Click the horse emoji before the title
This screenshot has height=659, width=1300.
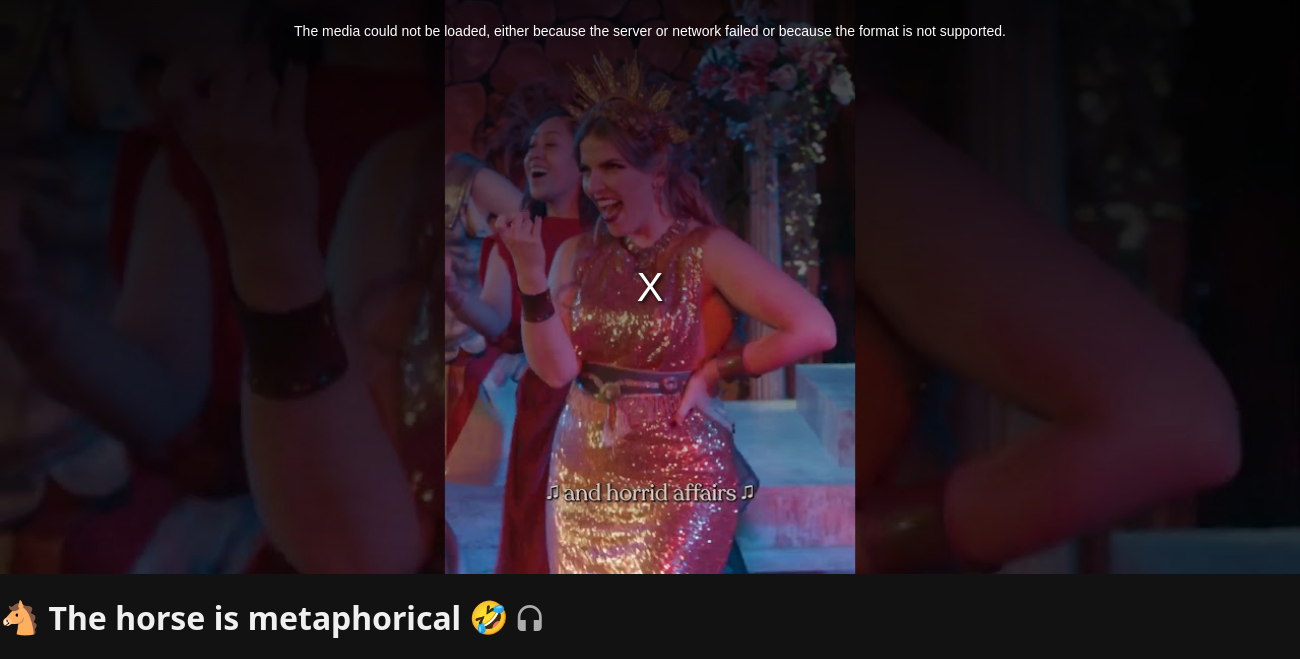click(20, 618)
